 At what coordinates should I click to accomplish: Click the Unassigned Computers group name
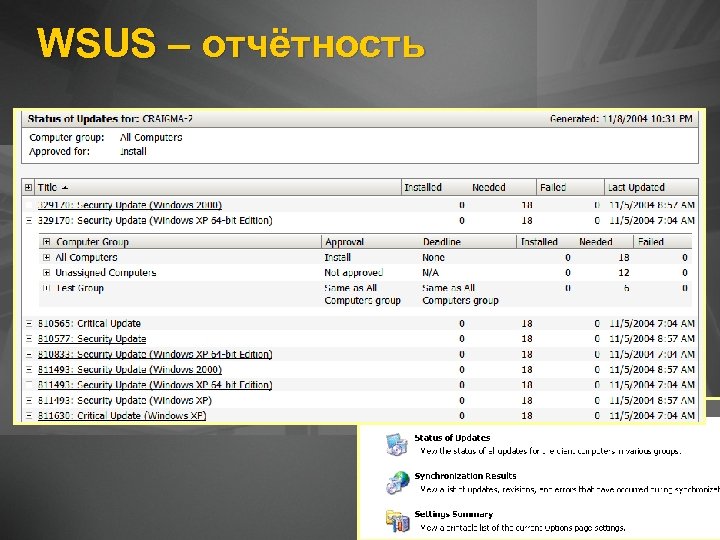pos(106,273)
